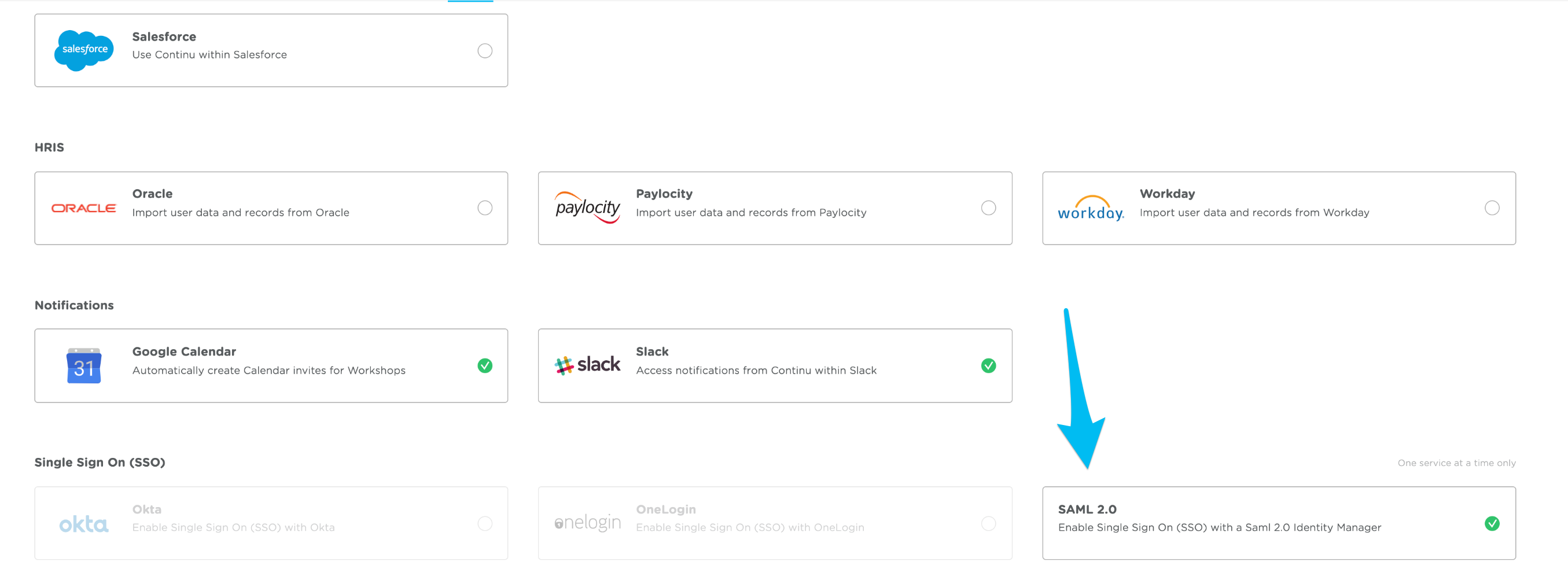Click 'Automatically create Calendar invites for Workshops'
This screenshot has width=1568, height=584.
point(268,371)
